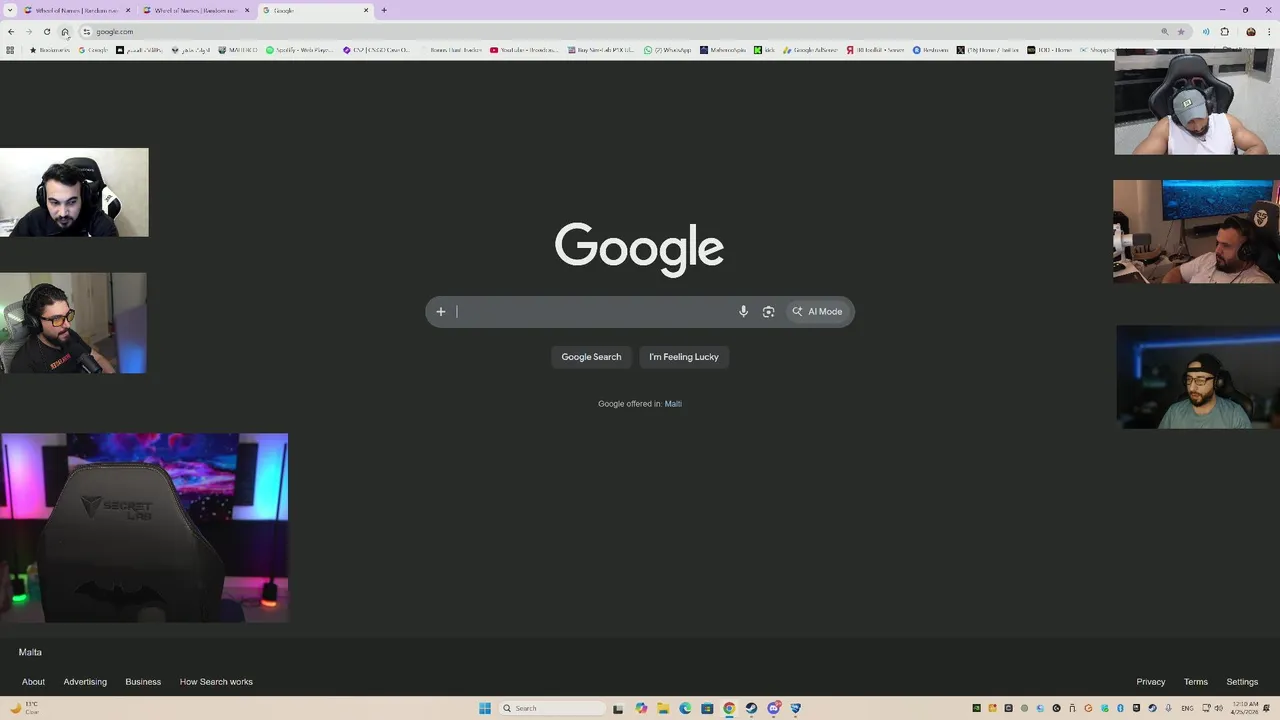
Task: Open the Terms footer link
Action: 1196,682
